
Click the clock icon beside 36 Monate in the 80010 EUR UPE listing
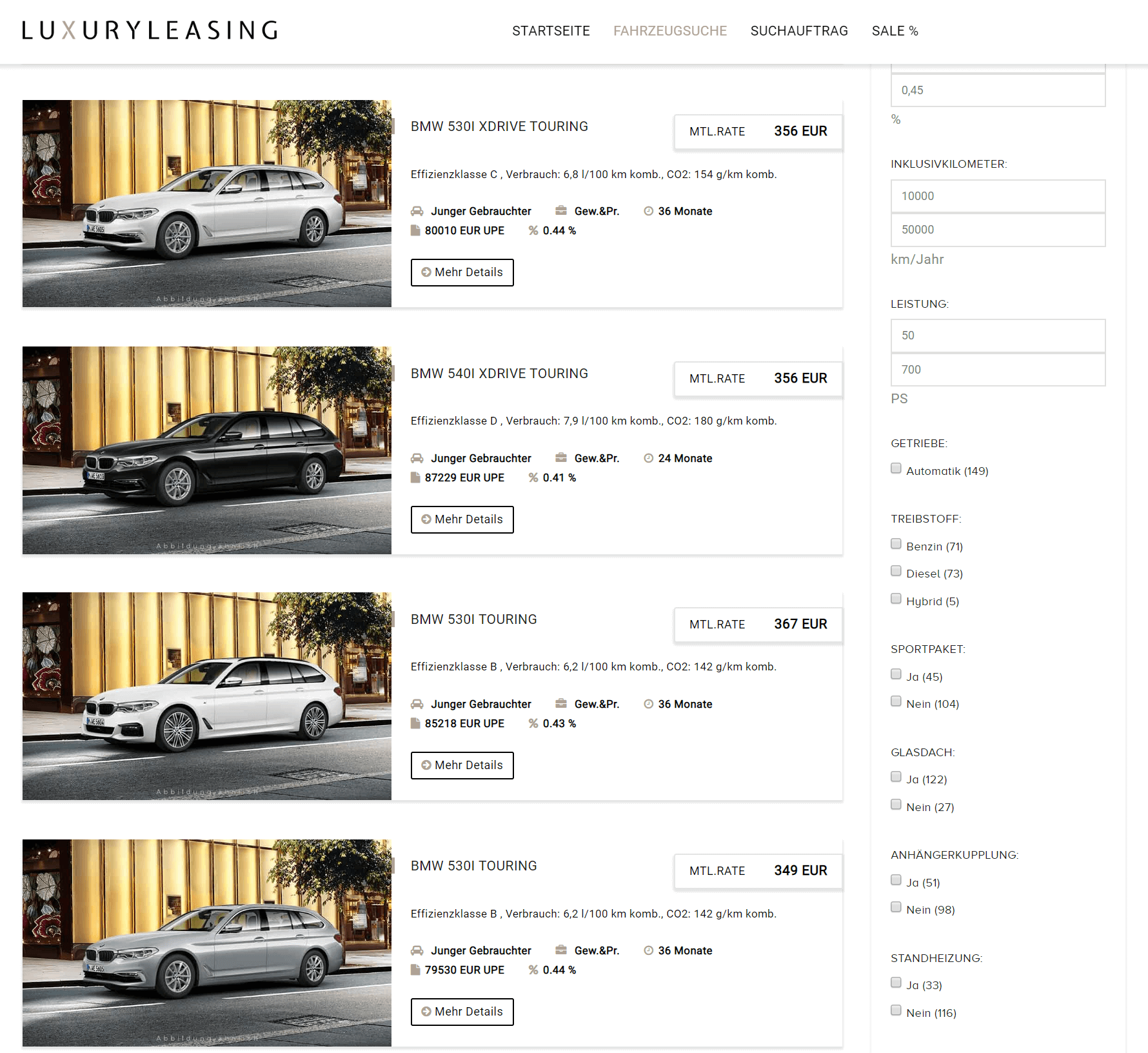coord(649,211)
